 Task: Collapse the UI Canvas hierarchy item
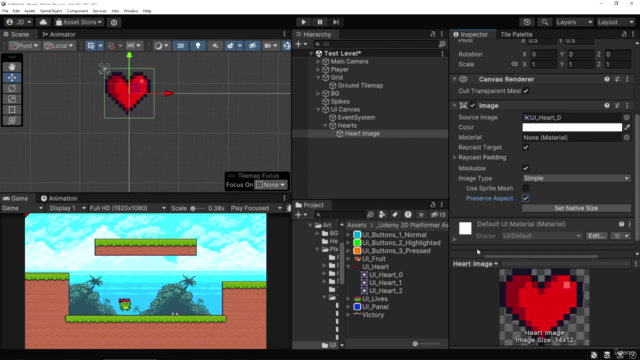coord(318,110)
